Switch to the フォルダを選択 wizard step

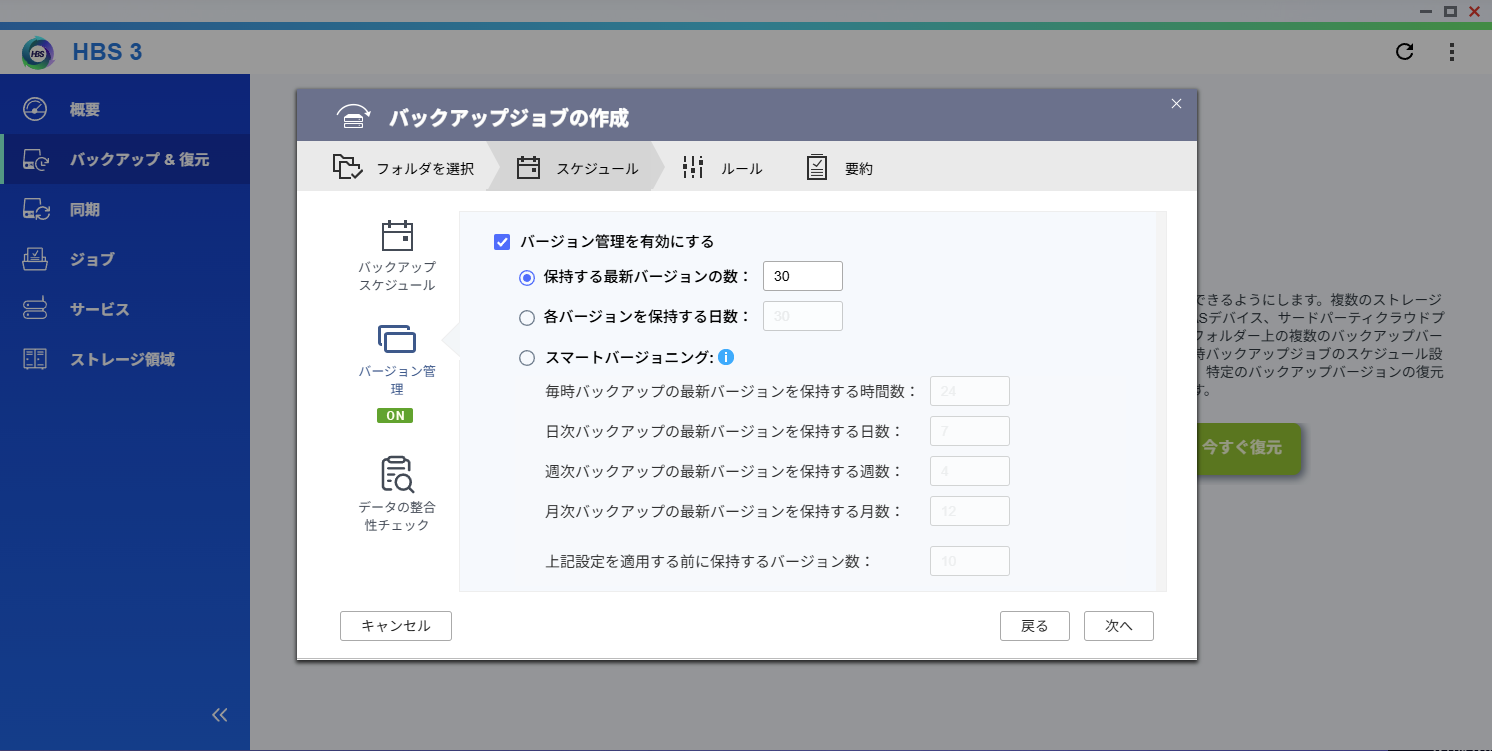(404, 168)
